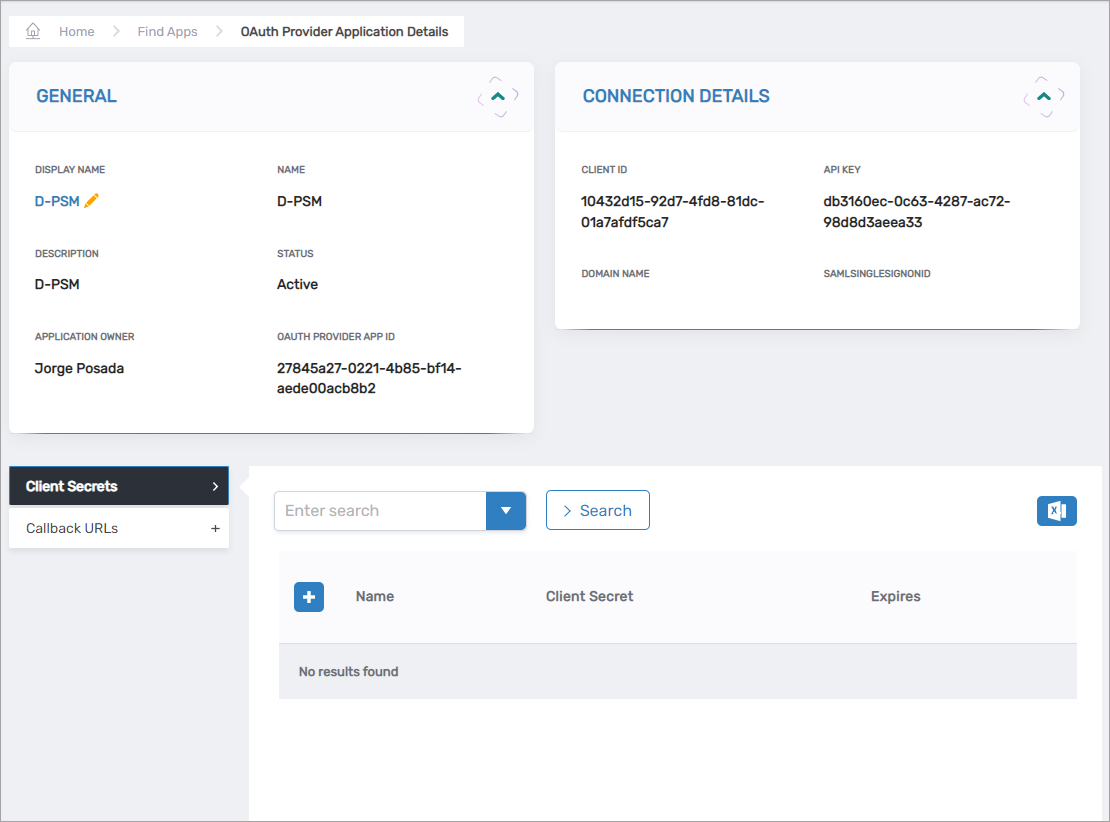Sort by Client Secret column header
Screen dimensions: 1110x822
click(x=589, y=597)
